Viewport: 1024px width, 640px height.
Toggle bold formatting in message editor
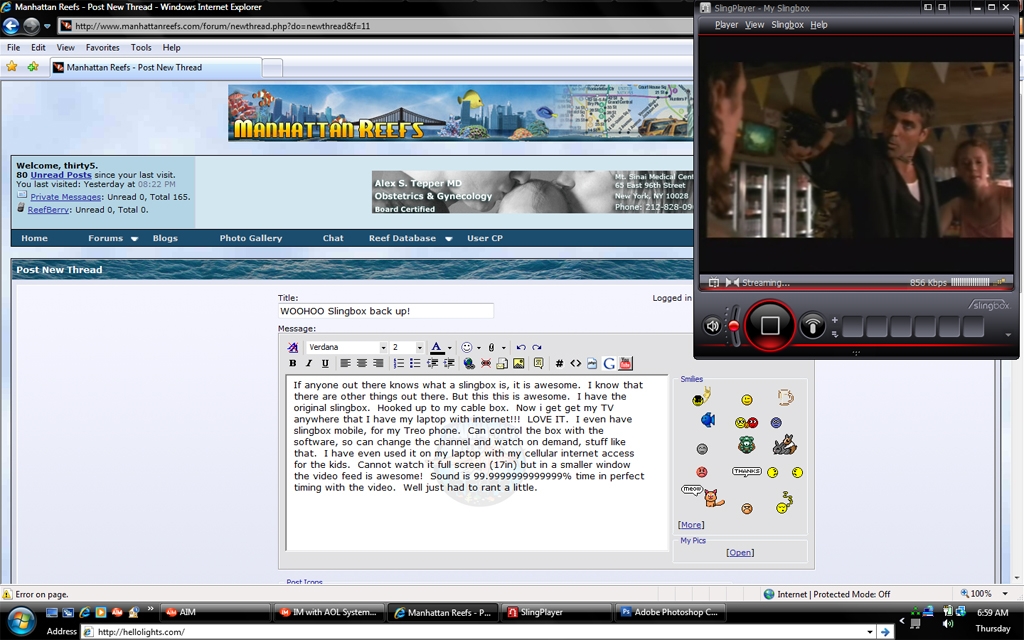[293, 363]
